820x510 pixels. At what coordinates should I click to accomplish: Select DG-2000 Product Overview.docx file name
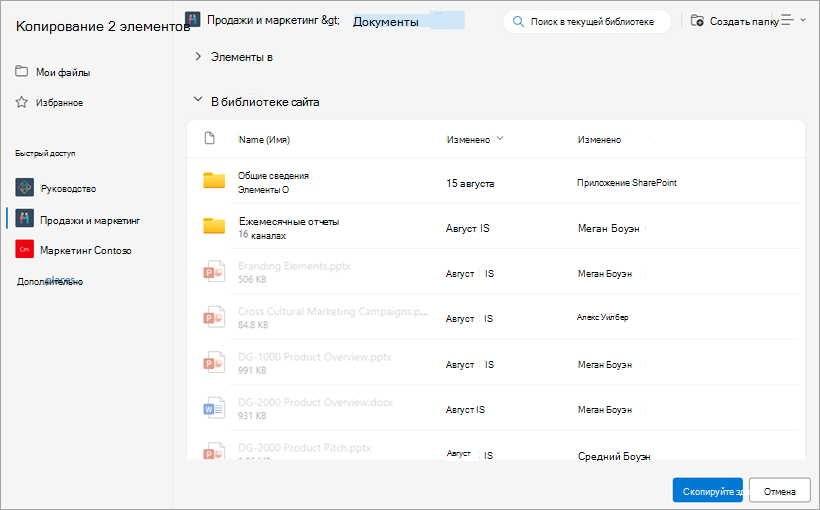pyautogui.click(x=315, y=402)
